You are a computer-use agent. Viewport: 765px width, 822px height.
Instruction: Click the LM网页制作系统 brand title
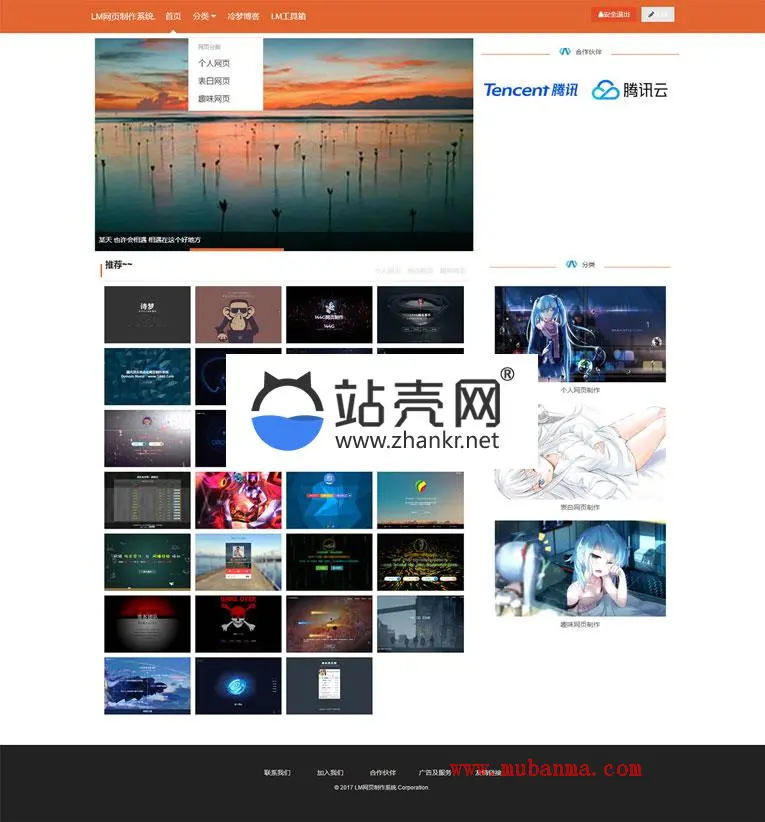pos(122,16)
